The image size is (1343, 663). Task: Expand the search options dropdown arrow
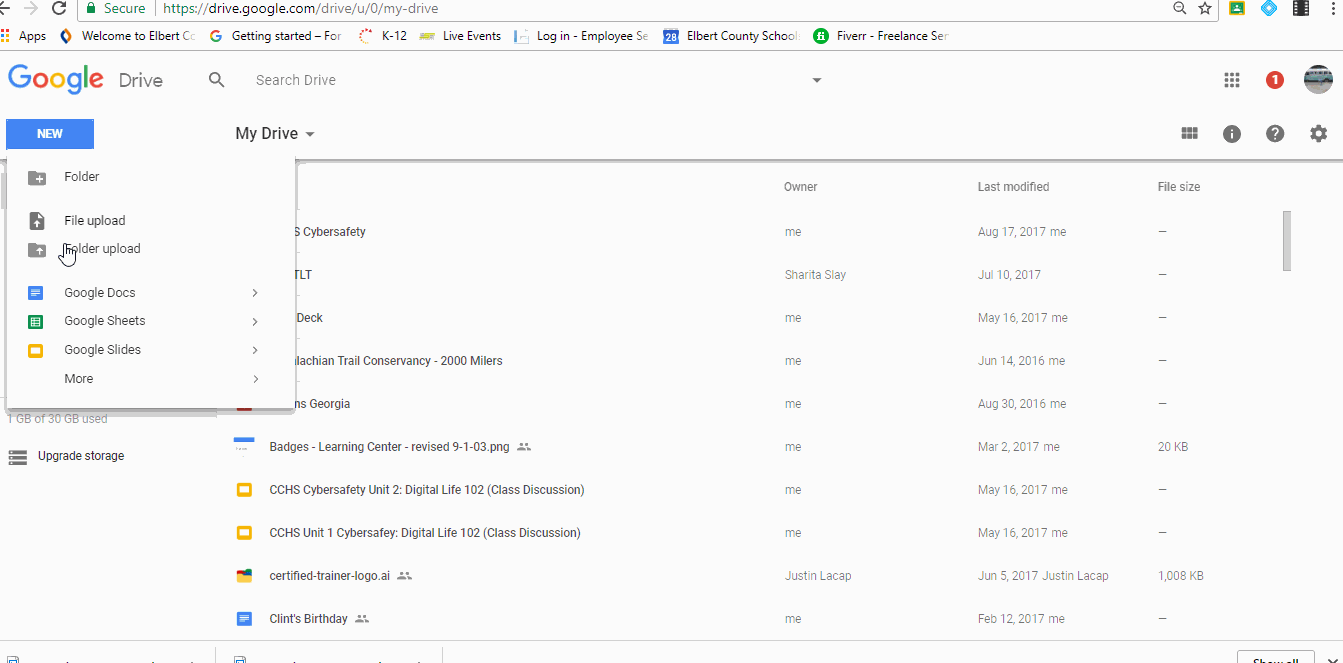click(x=817, y=80)
